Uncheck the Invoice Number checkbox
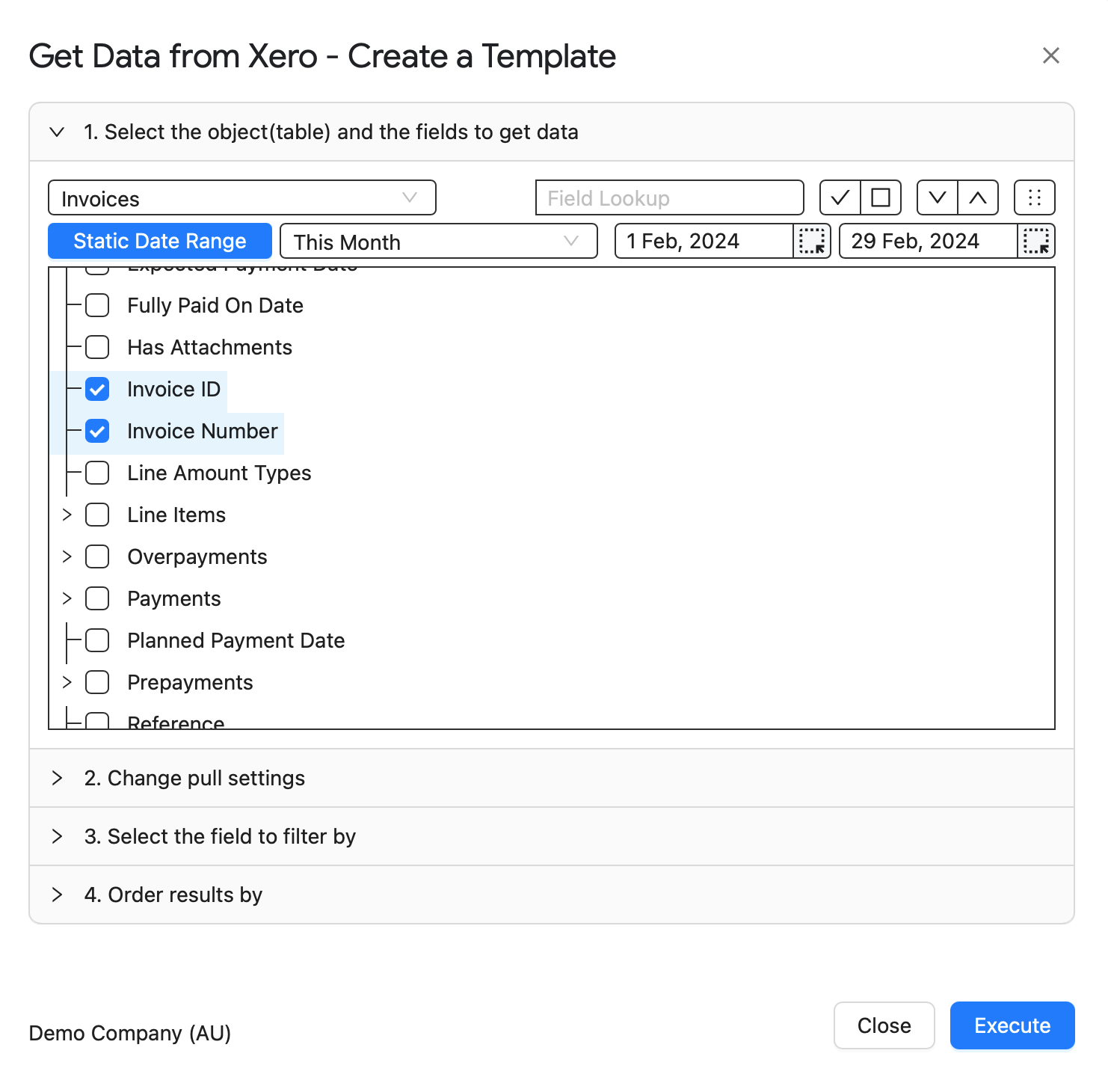 pos(97,431)
